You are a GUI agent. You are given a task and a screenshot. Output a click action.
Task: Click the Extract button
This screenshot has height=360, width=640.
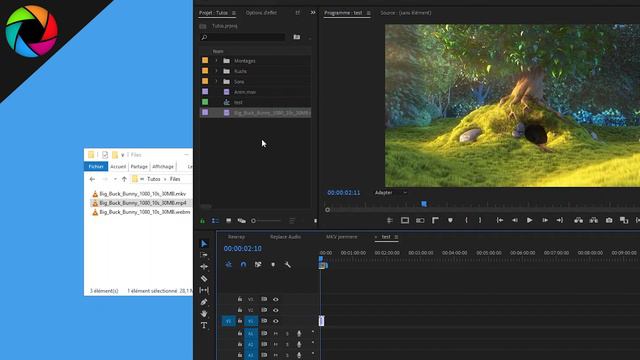point(593,220)
